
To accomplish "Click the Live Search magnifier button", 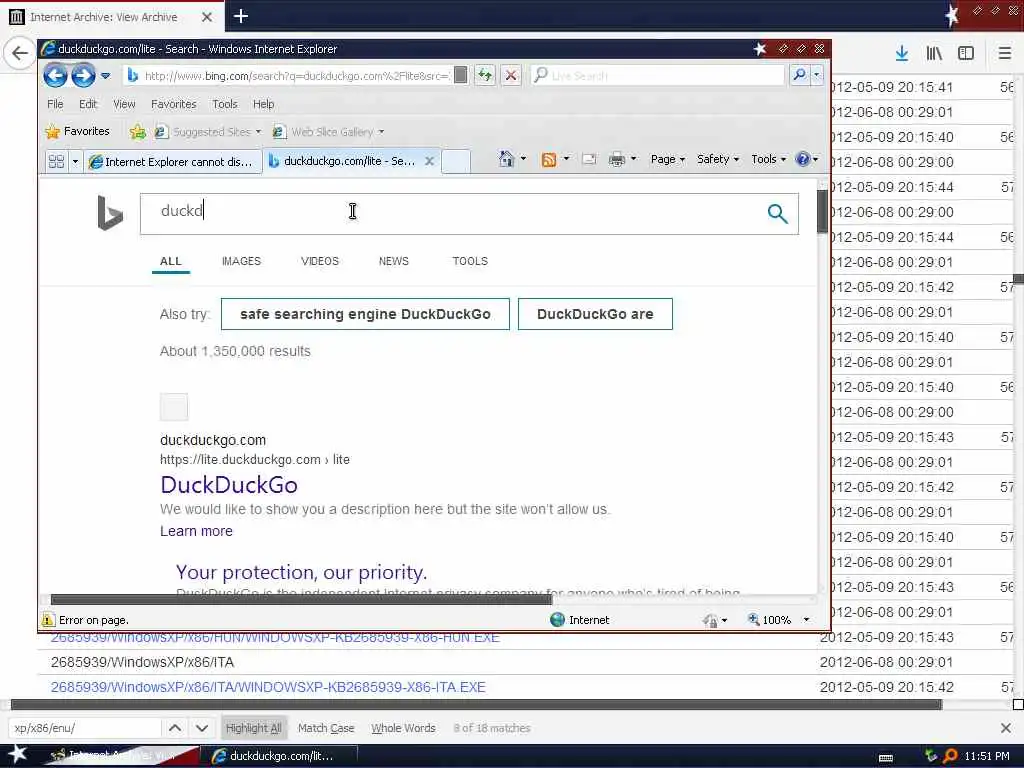I will tap(799, 75).
